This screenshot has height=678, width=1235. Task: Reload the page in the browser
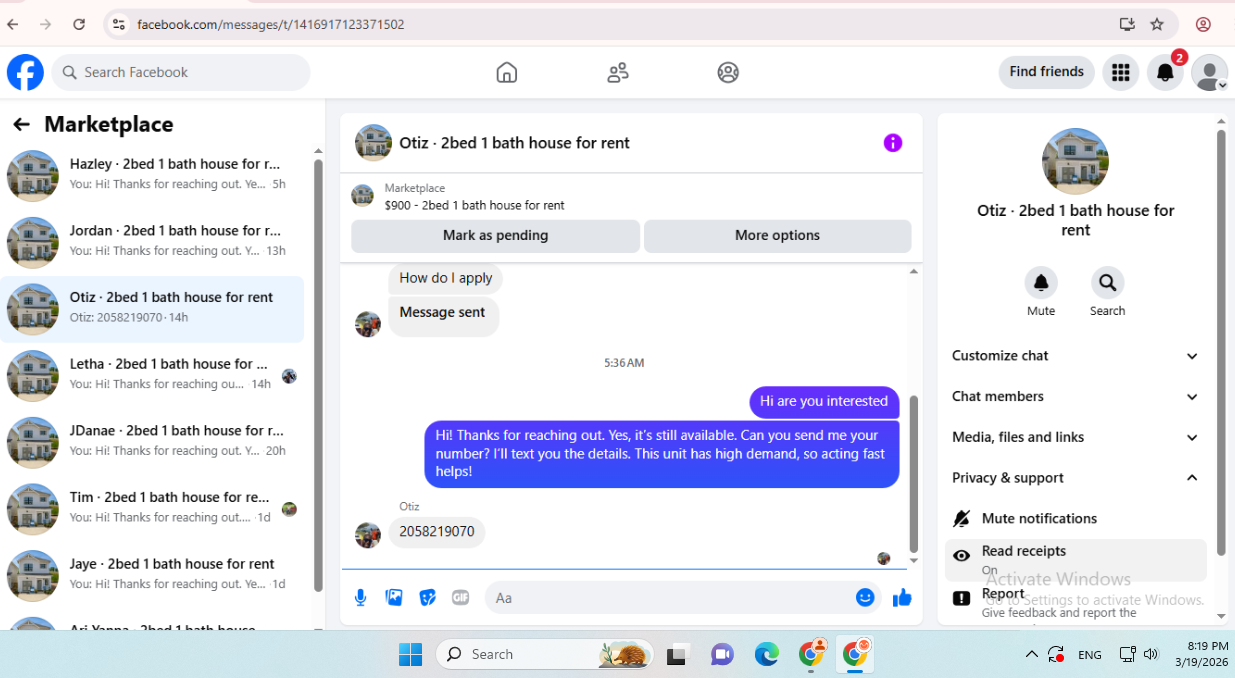[79, 24]
